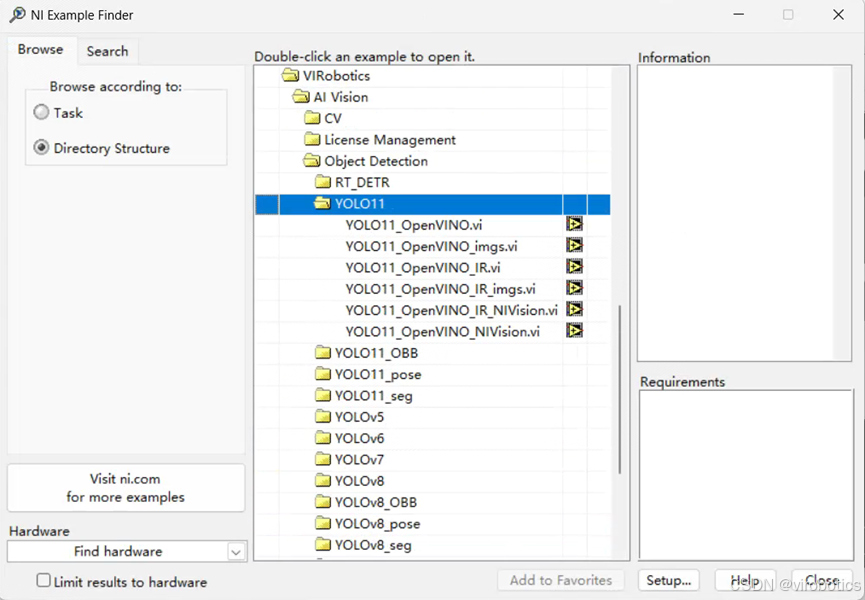Click the YOLOv7 folder icon
The image size is (865, 600).
tap(323, 459)
